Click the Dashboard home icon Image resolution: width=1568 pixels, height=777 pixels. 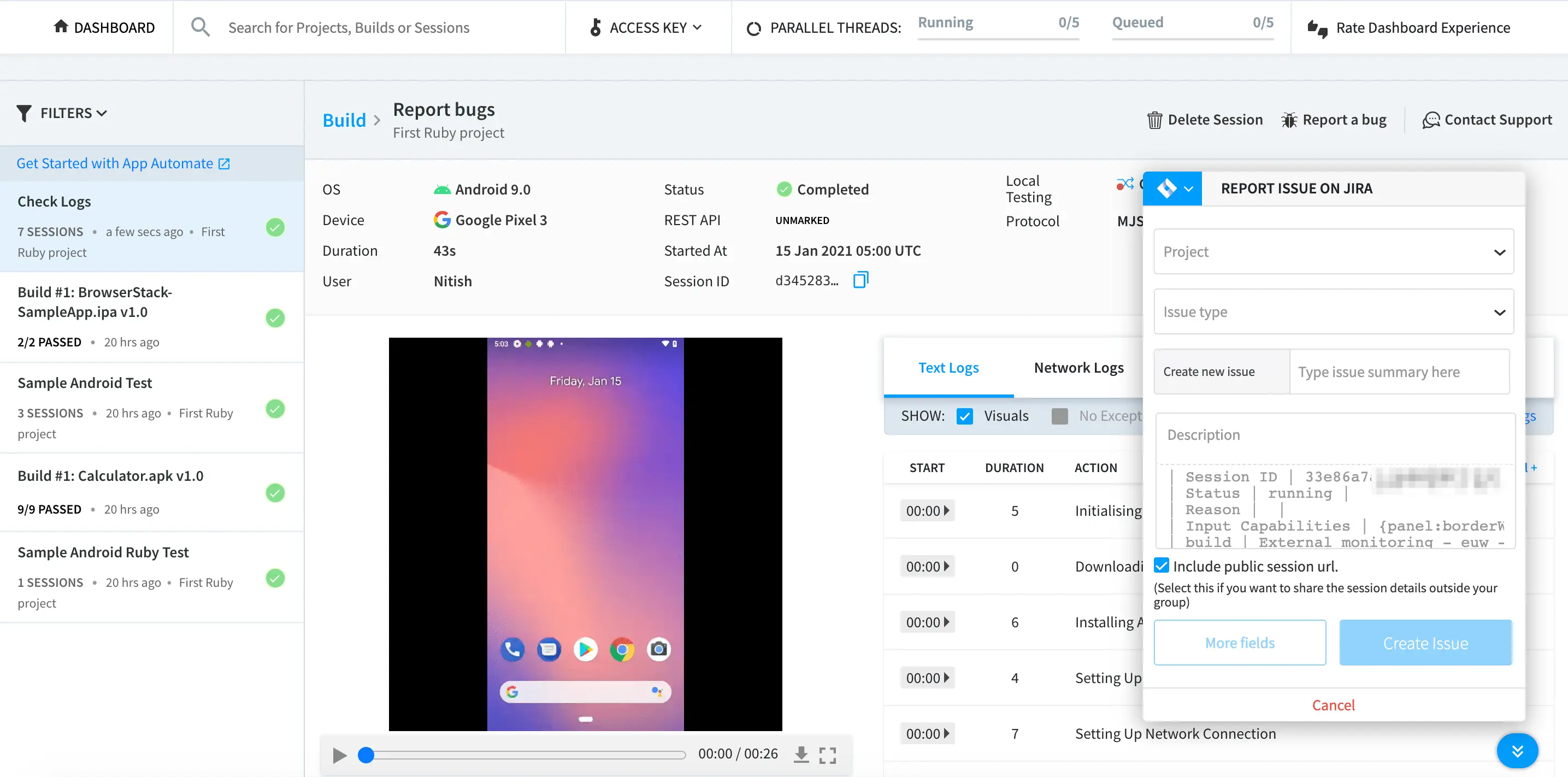point(61,27)
